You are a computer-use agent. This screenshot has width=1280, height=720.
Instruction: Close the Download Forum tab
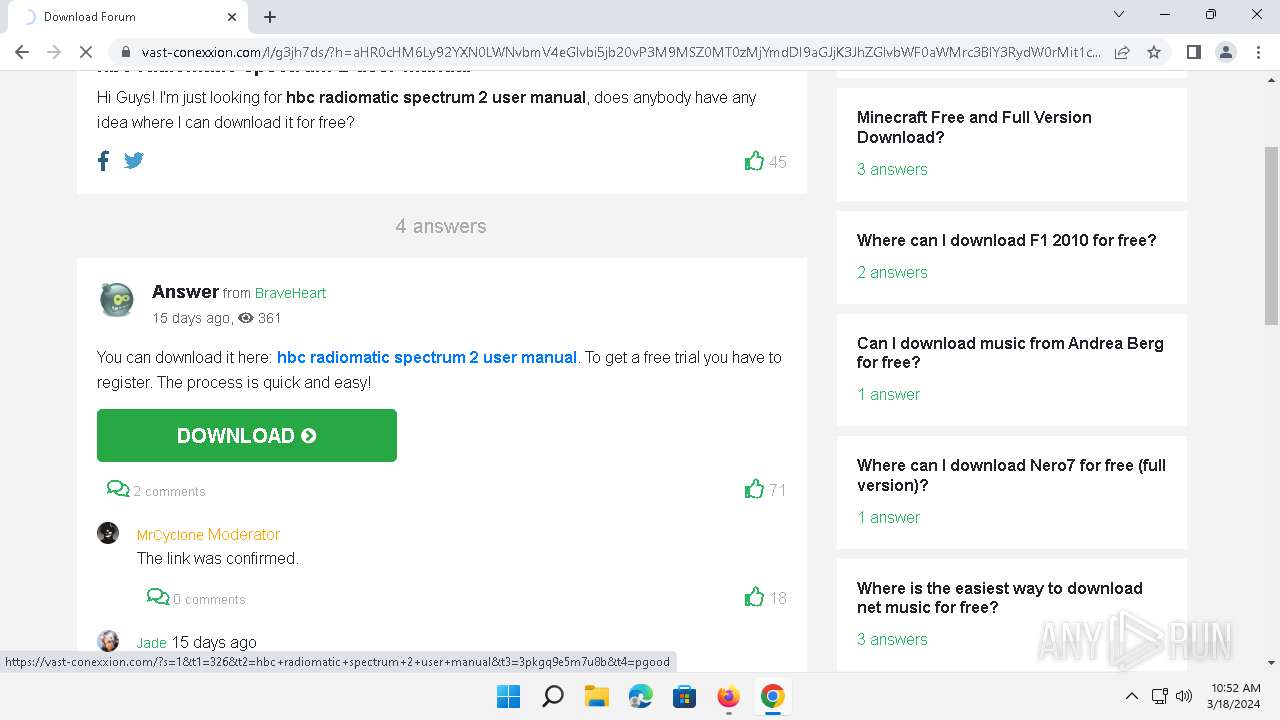click(x=232, y=17)
